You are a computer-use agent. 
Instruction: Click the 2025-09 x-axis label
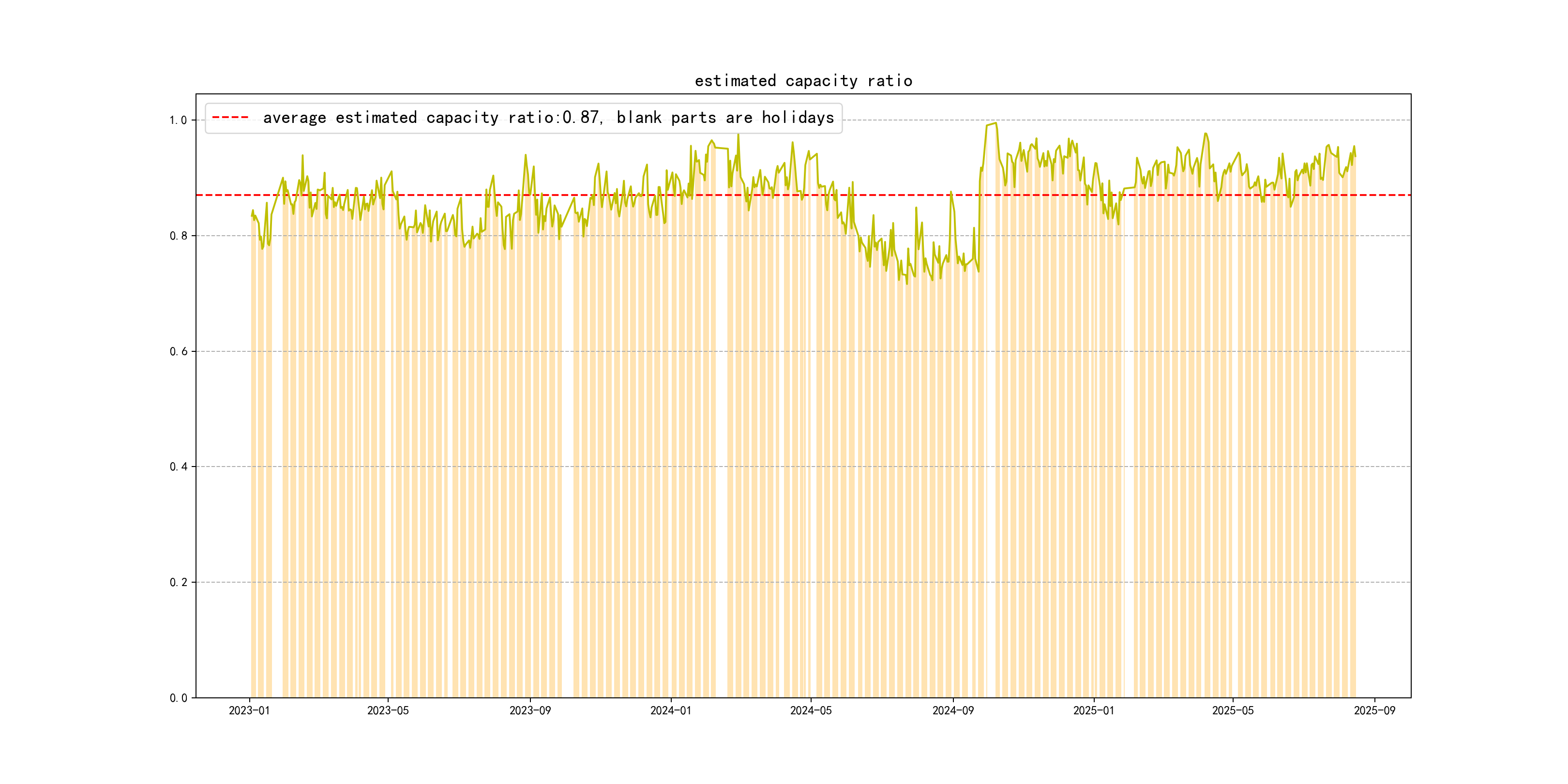click(x=1374, y=710)
